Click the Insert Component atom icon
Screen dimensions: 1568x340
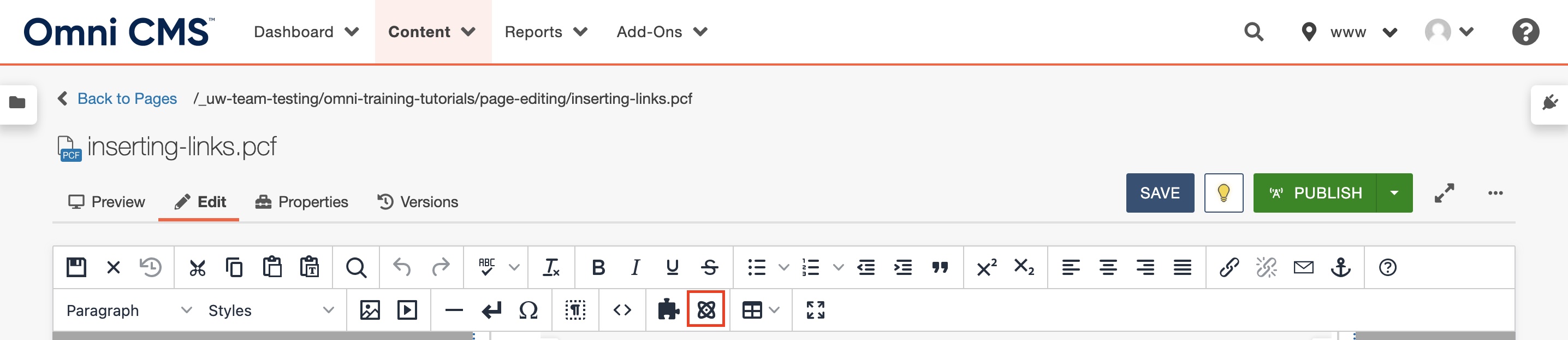click(705, 310)
